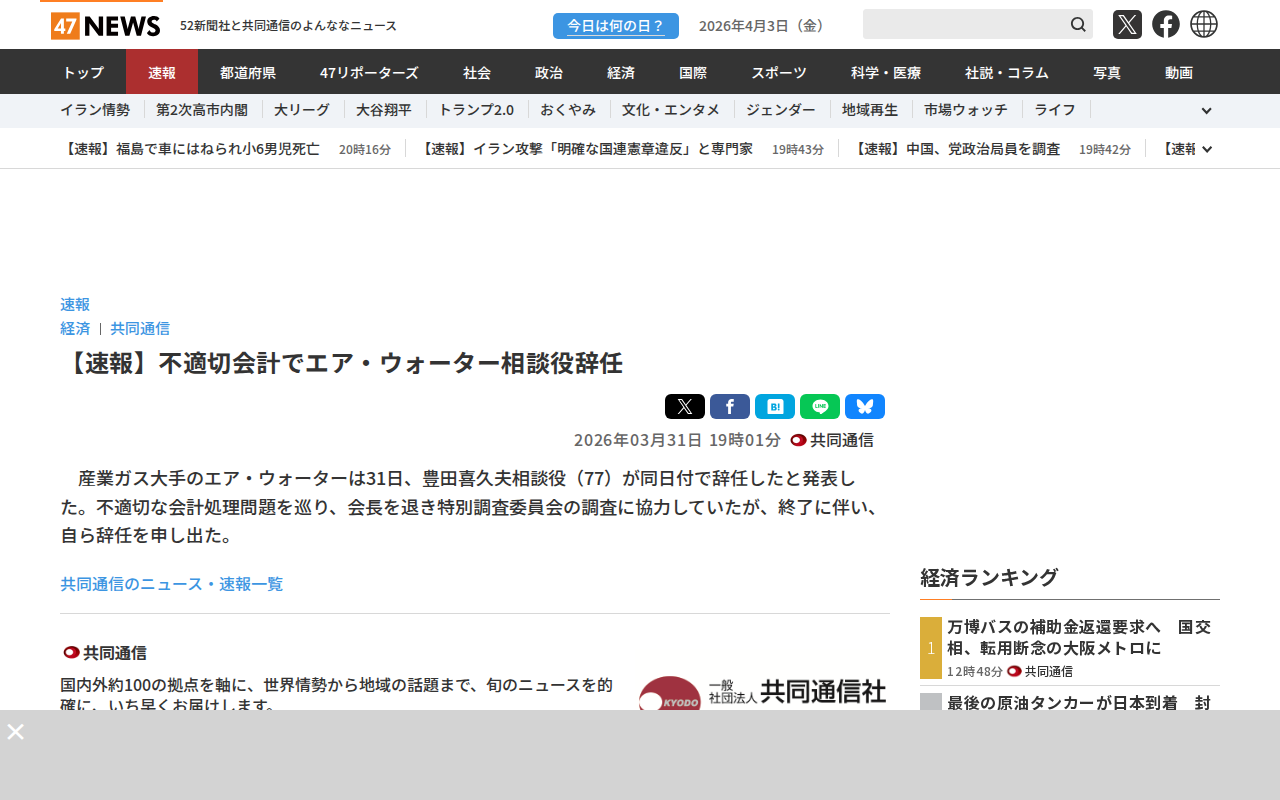The width and height of the screenshot is (1280, 800).
Task: Open the 経済 nav tab
Action: [x=621, y=72]
